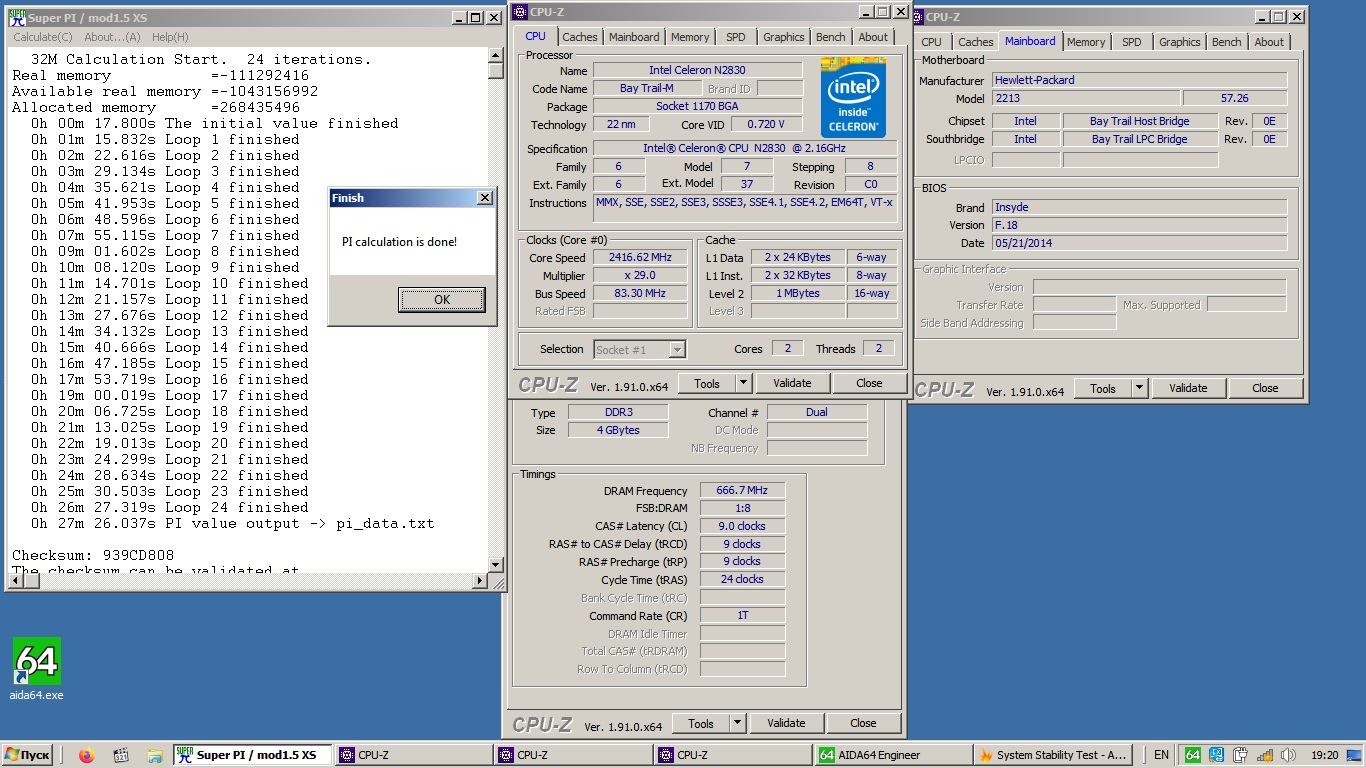The height and width of the screenshot is (768, 1366).
Task: Launch Firefox from the taskbar quick launch
Action: tap(86, 755)
